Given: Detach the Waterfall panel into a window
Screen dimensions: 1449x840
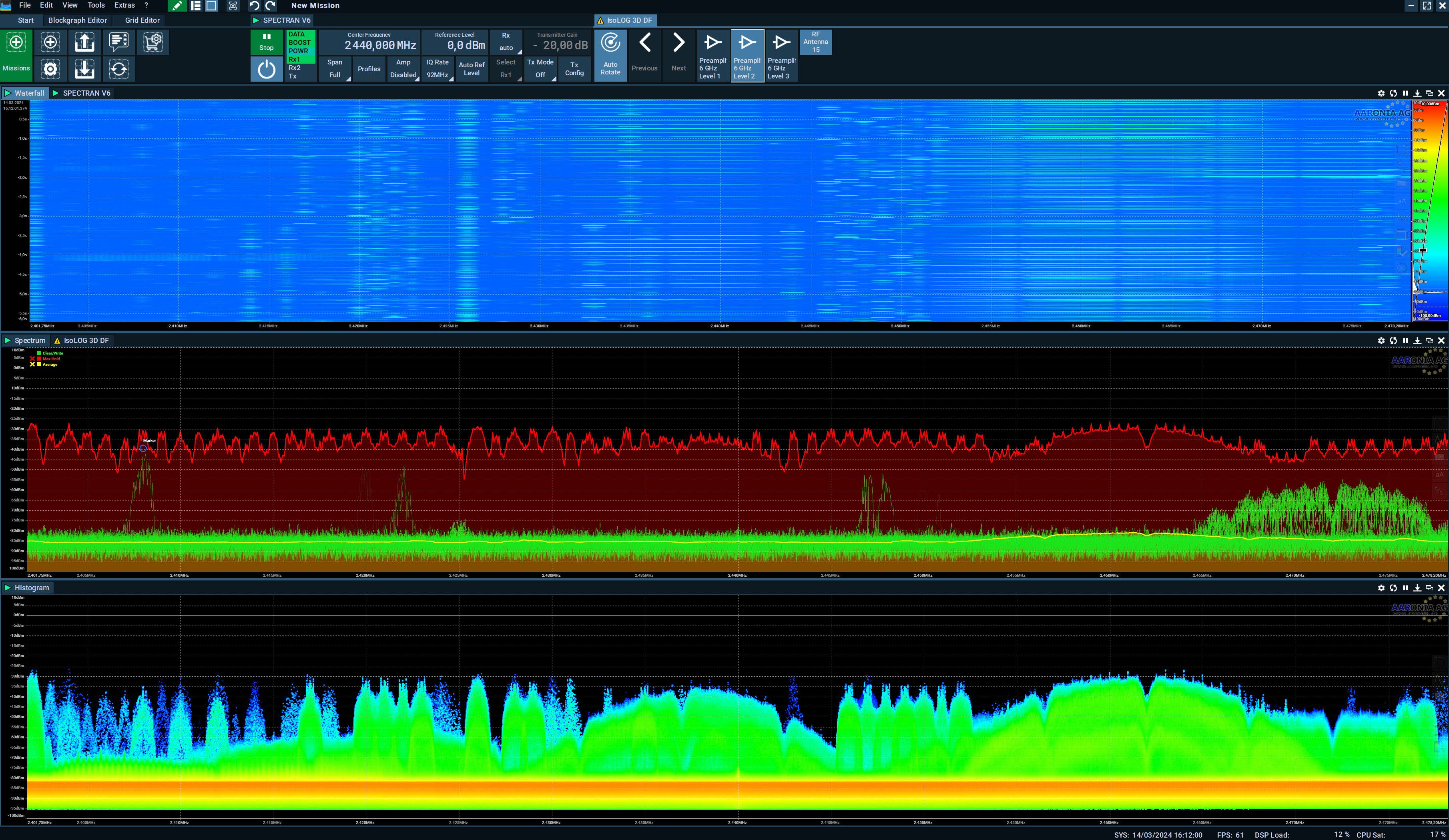Looking at the screenshot, I should click(x=1429, y=93).
